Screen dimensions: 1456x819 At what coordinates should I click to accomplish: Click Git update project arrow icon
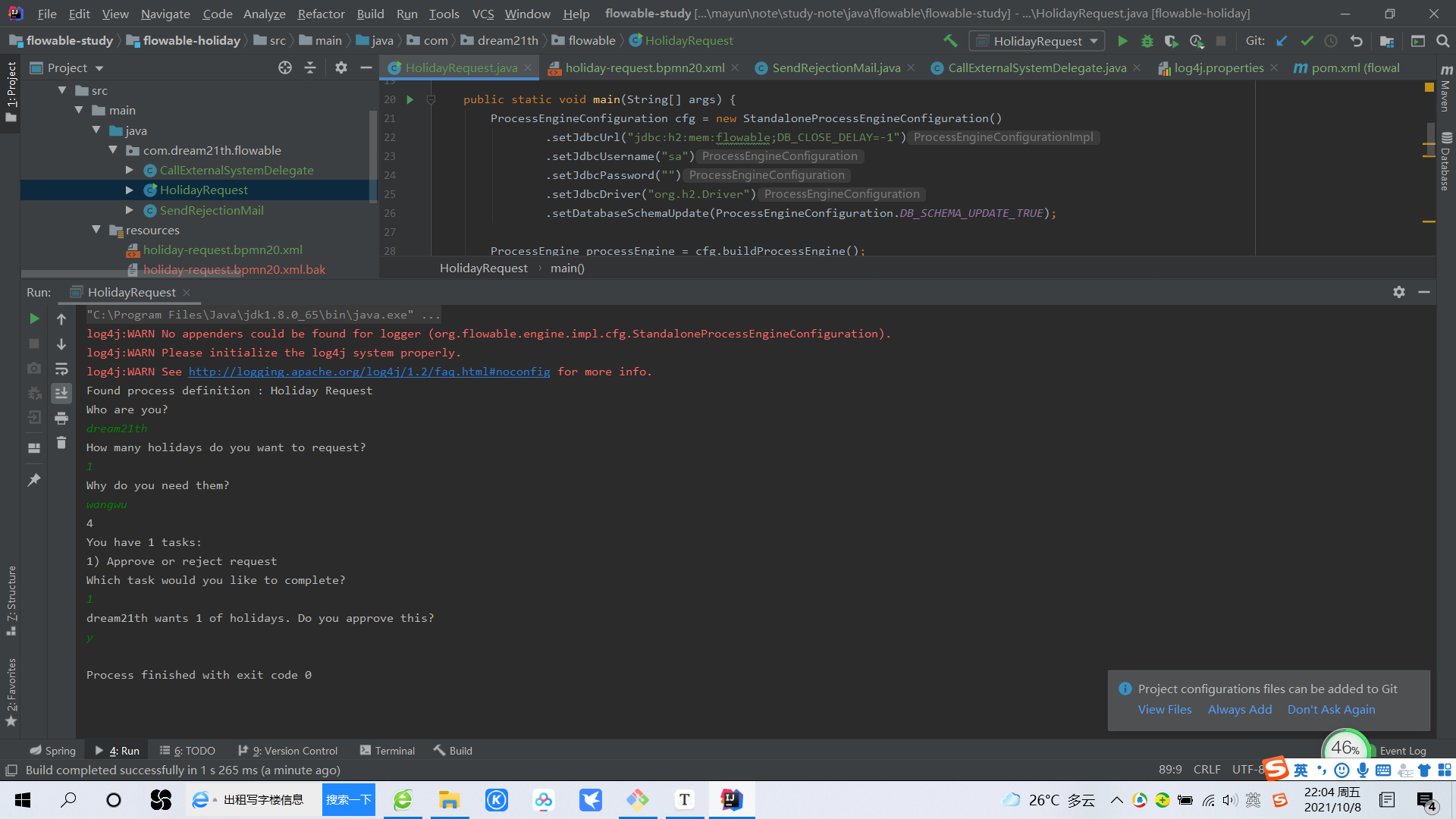pos(1282,41)
